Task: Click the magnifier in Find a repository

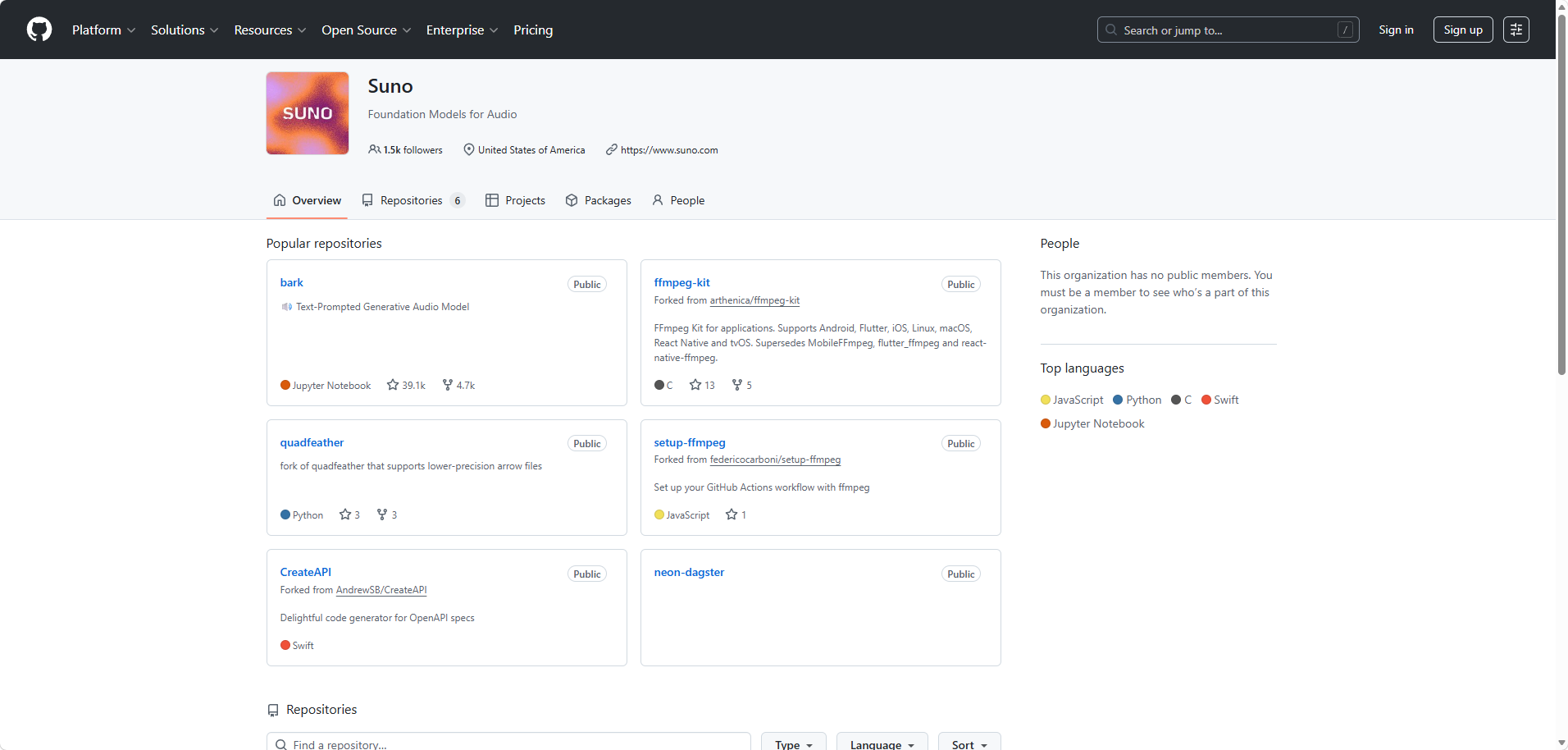Action: coord(281,744)
